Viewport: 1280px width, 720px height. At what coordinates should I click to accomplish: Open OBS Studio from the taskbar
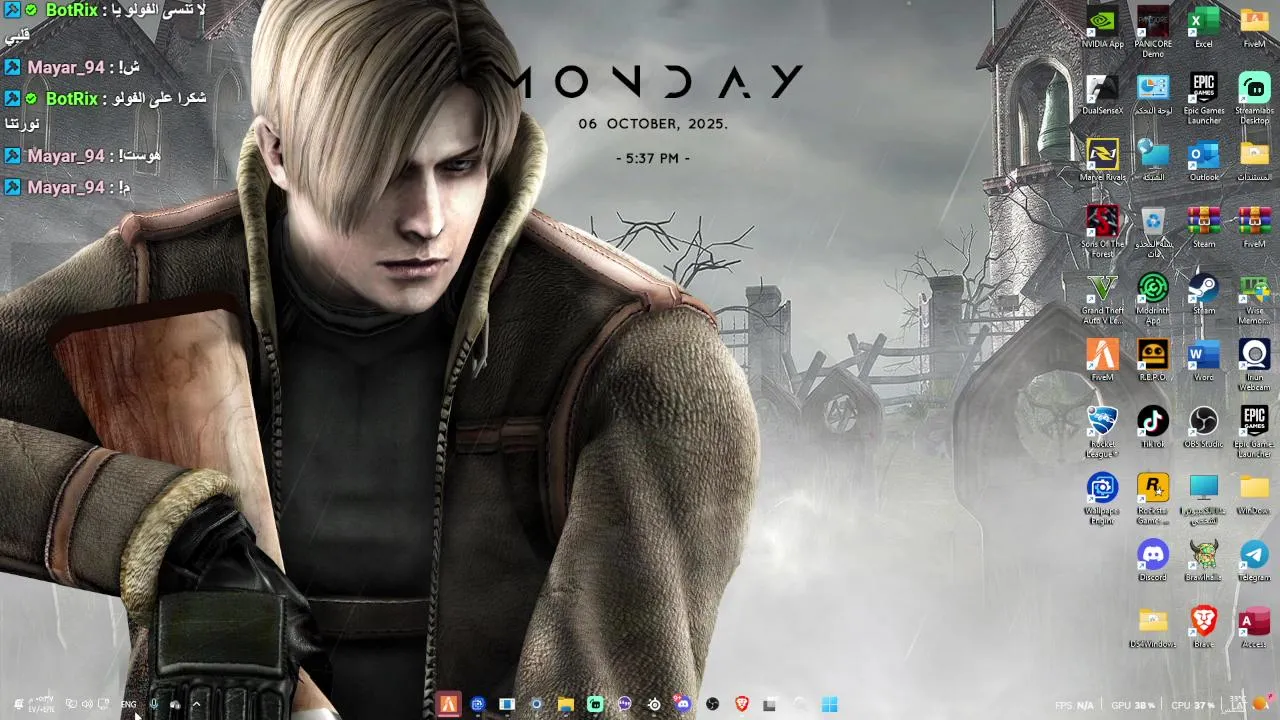(x=712, y=705)
